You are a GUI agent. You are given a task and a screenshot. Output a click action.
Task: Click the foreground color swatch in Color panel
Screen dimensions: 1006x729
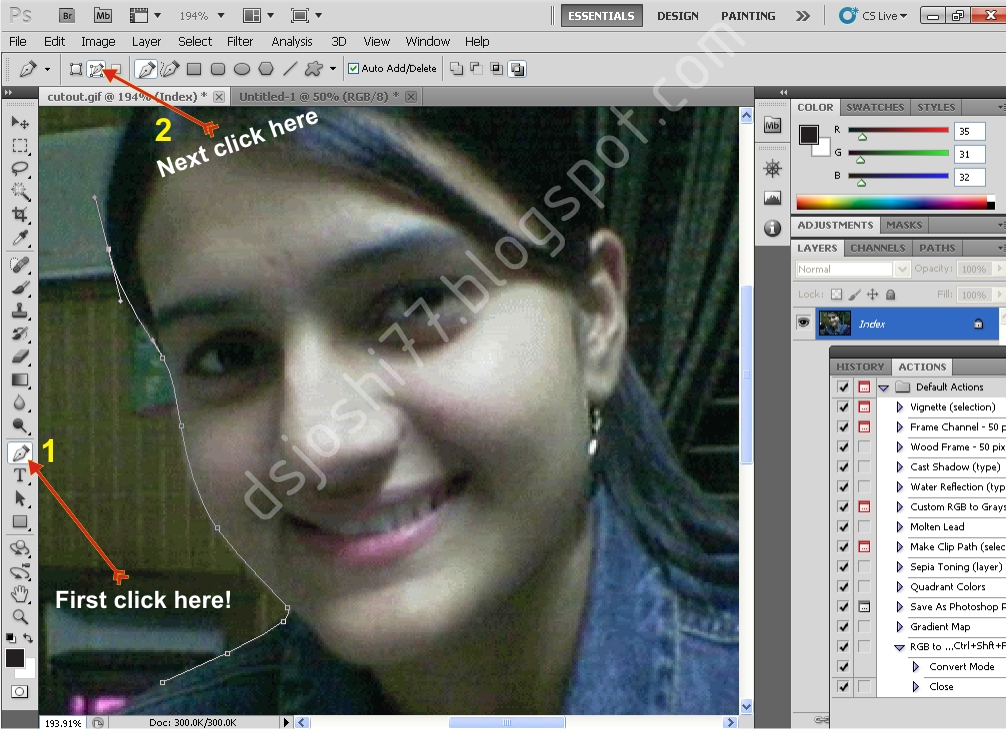click(809, 134)
